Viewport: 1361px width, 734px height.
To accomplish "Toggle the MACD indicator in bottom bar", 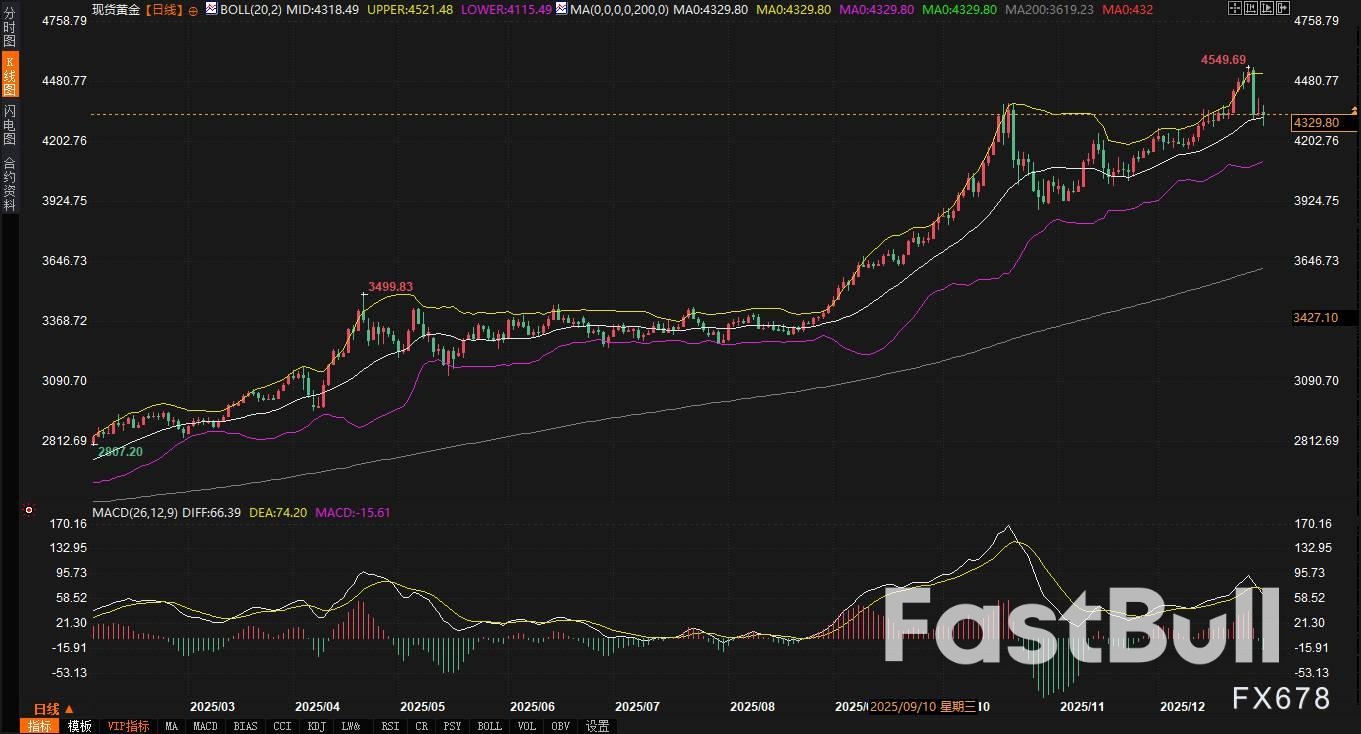I will click(x=205, y=726).
